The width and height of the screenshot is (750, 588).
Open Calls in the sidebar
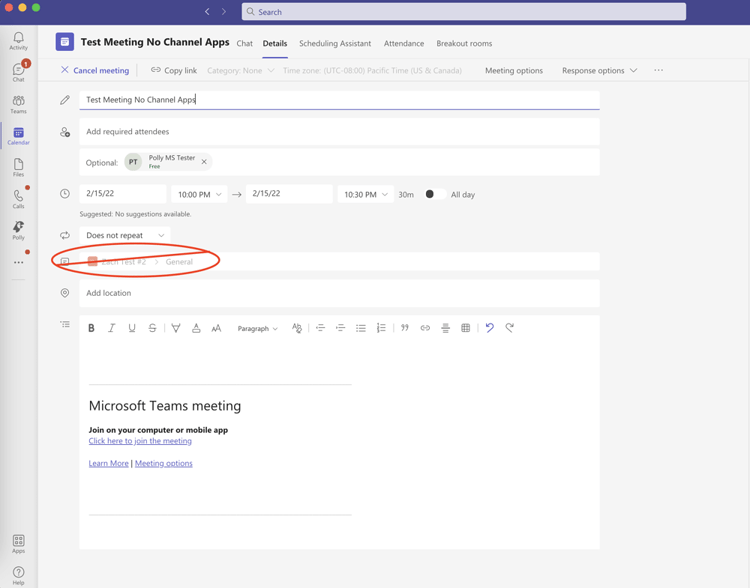pos(18,199)
